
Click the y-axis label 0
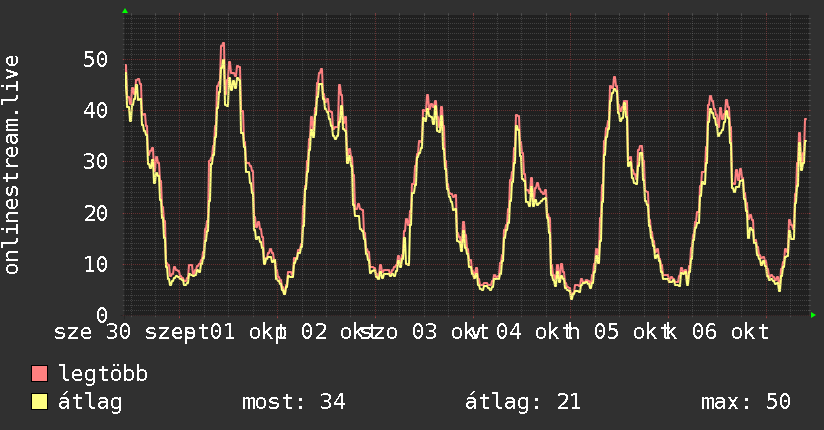102,315
